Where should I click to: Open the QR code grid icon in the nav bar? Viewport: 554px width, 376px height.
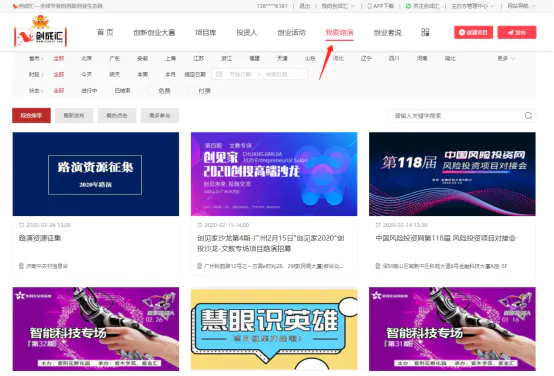pyautogui.click(x=425, y=33)
